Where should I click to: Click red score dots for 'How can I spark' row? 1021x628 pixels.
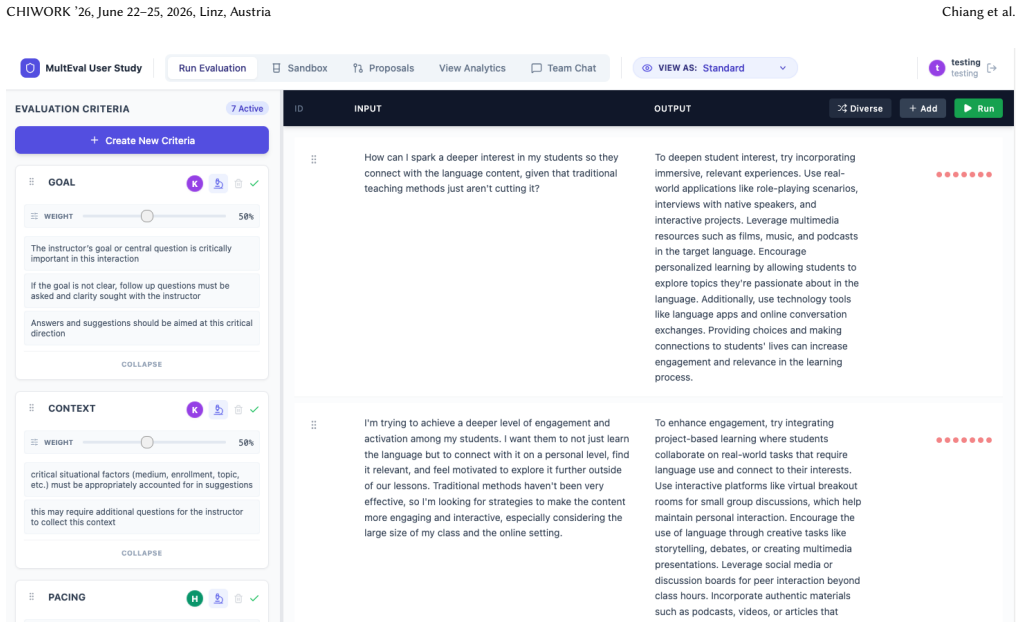(x=964, y=175)
